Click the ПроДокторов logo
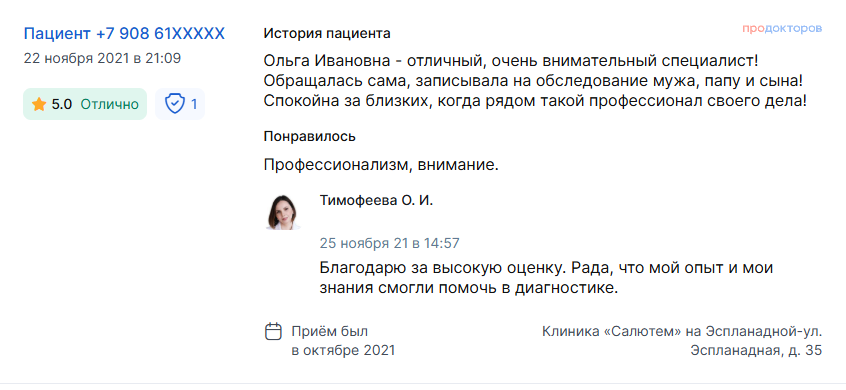The width and height of the screenshot is (846, 390). pos(782,29)
